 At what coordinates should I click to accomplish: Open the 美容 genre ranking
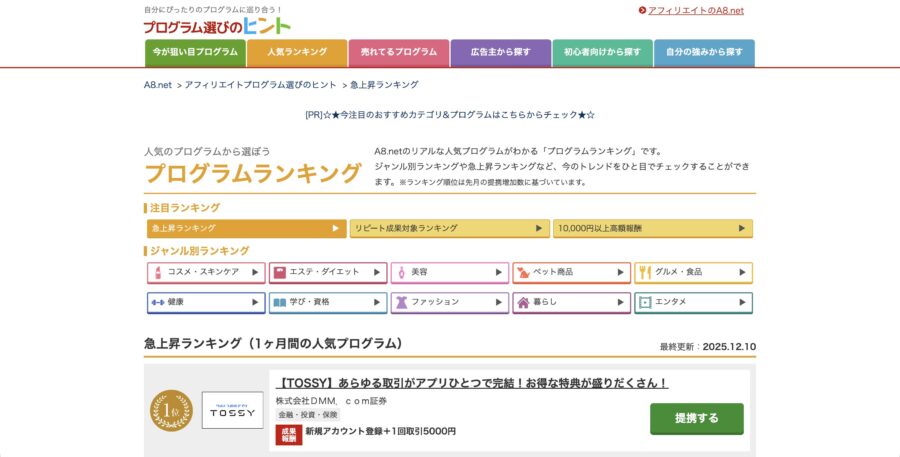point(450,273)
